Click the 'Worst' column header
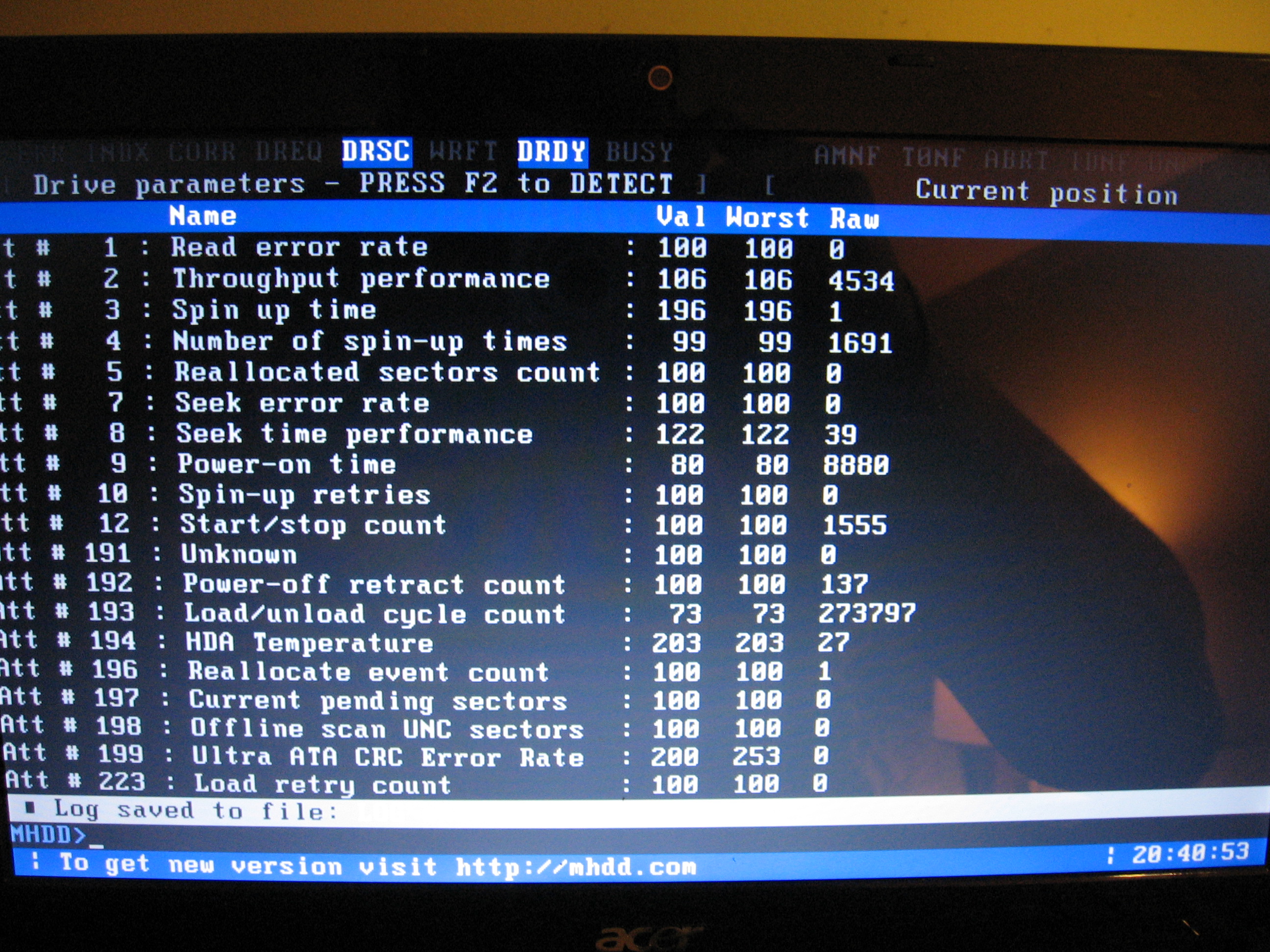The width and height of the screenshot is (1270, 952). click(768, 218)
